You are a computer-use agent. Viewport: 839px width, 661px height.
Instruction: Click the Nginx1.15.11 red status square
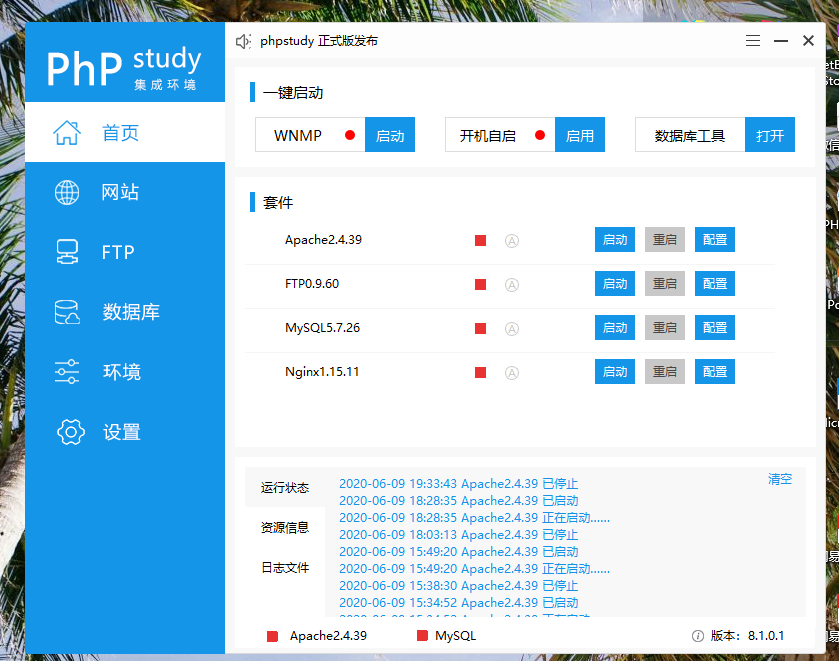click(480, 372)
